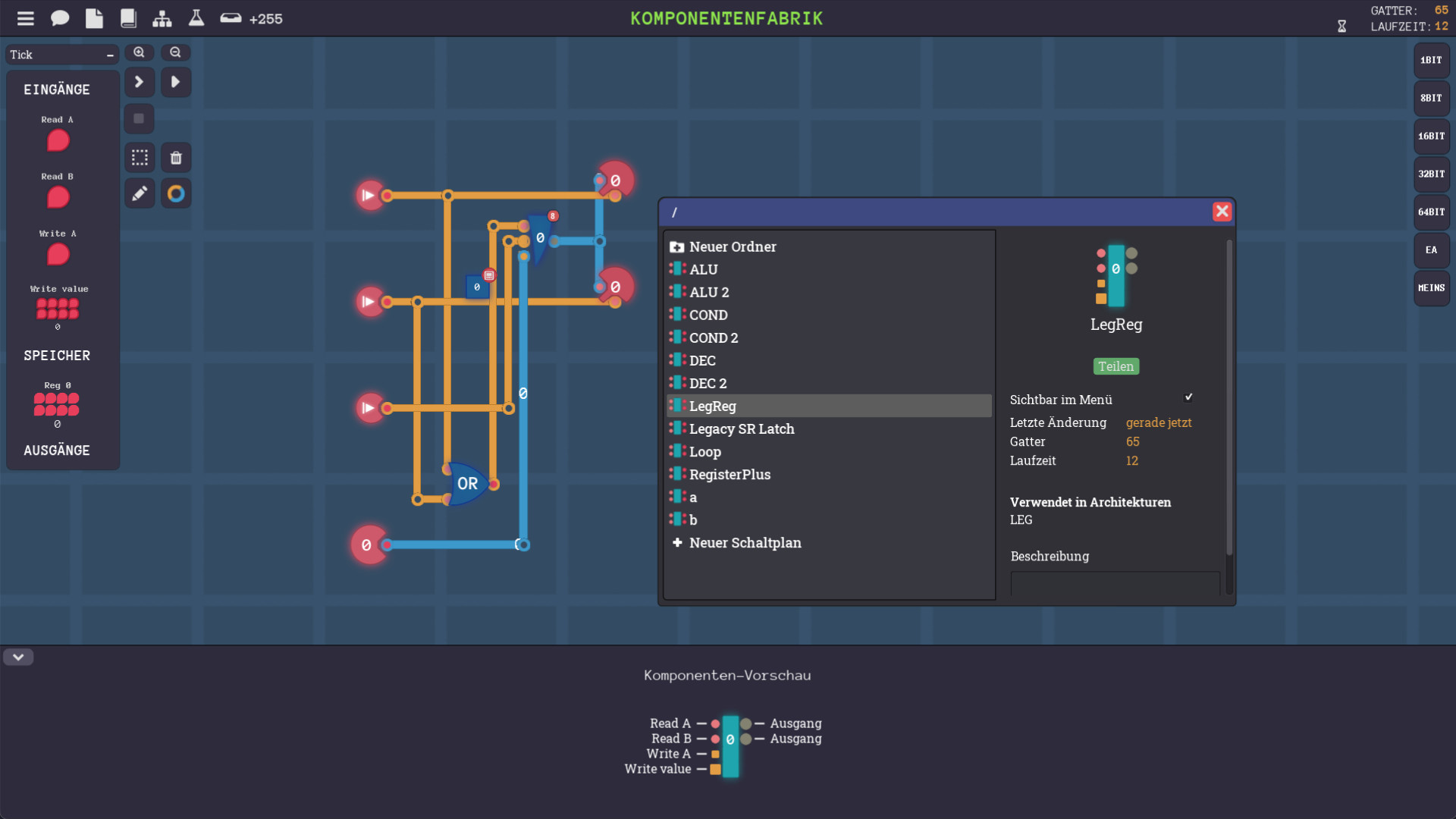Select the rectangular selection tool
This screenshot has height=819, width=1456.
point(140,158)
